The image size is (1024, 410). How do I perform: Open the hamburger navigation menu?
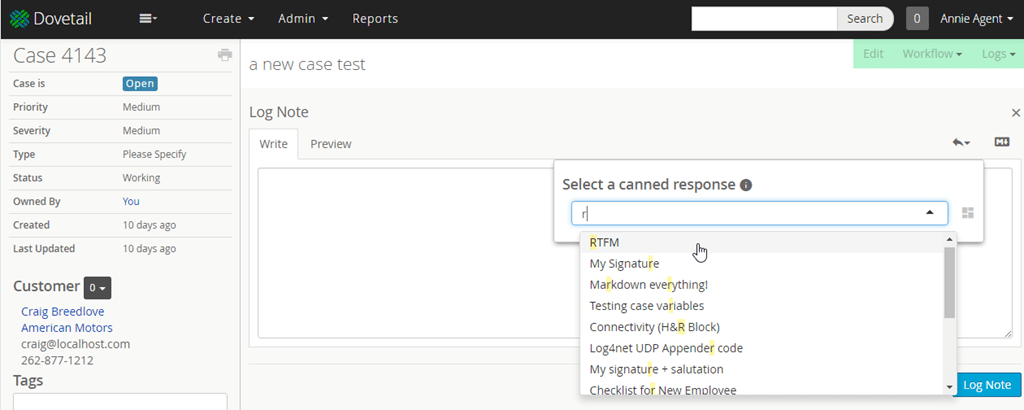pos(148,18)
